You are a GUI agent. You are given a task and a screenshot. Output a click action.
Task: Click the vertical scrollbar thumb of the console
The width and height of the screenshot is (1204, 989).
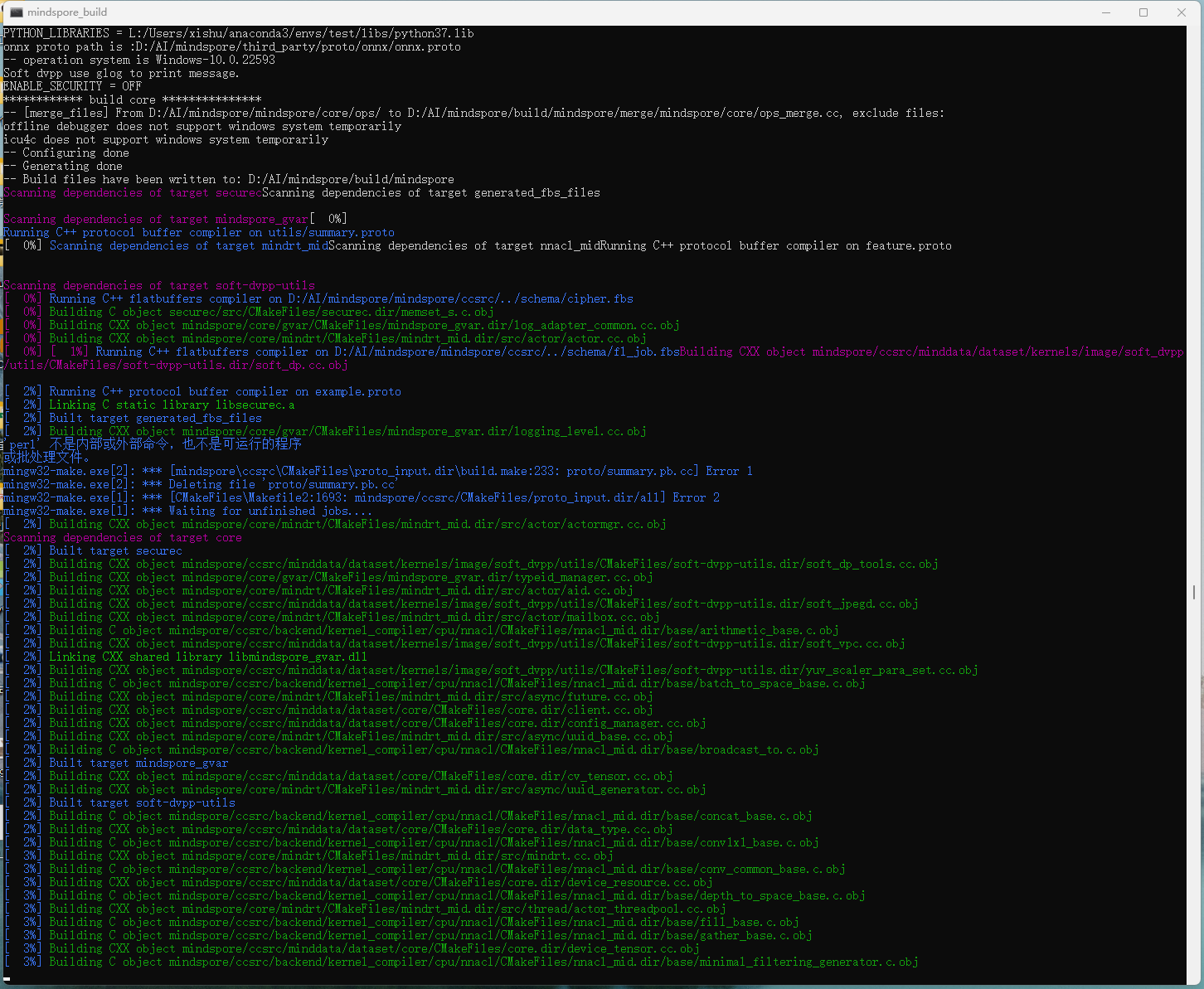coord(1193,592)
